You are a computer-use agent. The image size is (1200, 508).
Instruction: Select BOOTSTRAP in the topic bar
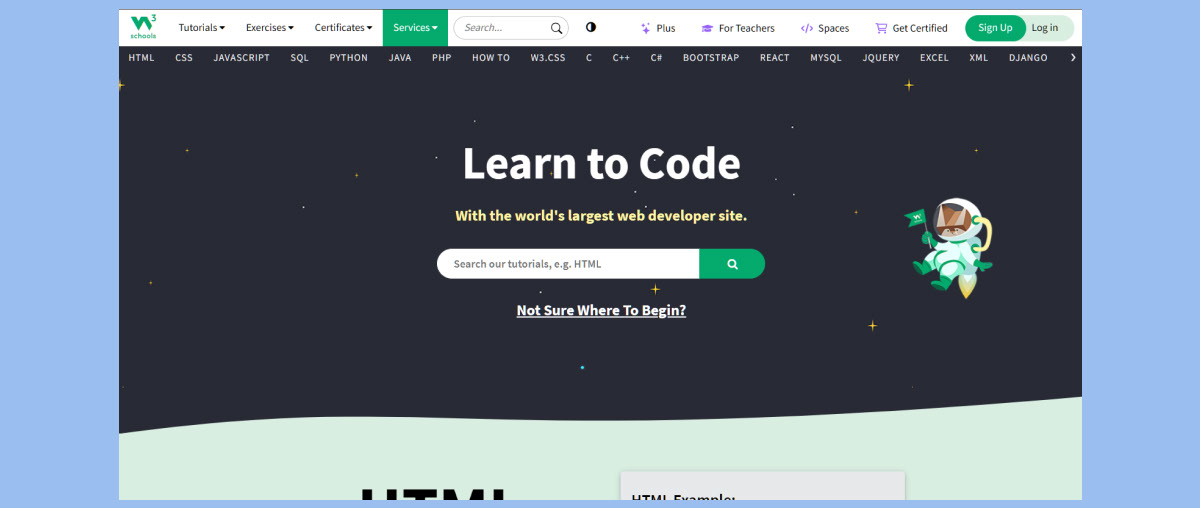(711, 58)
